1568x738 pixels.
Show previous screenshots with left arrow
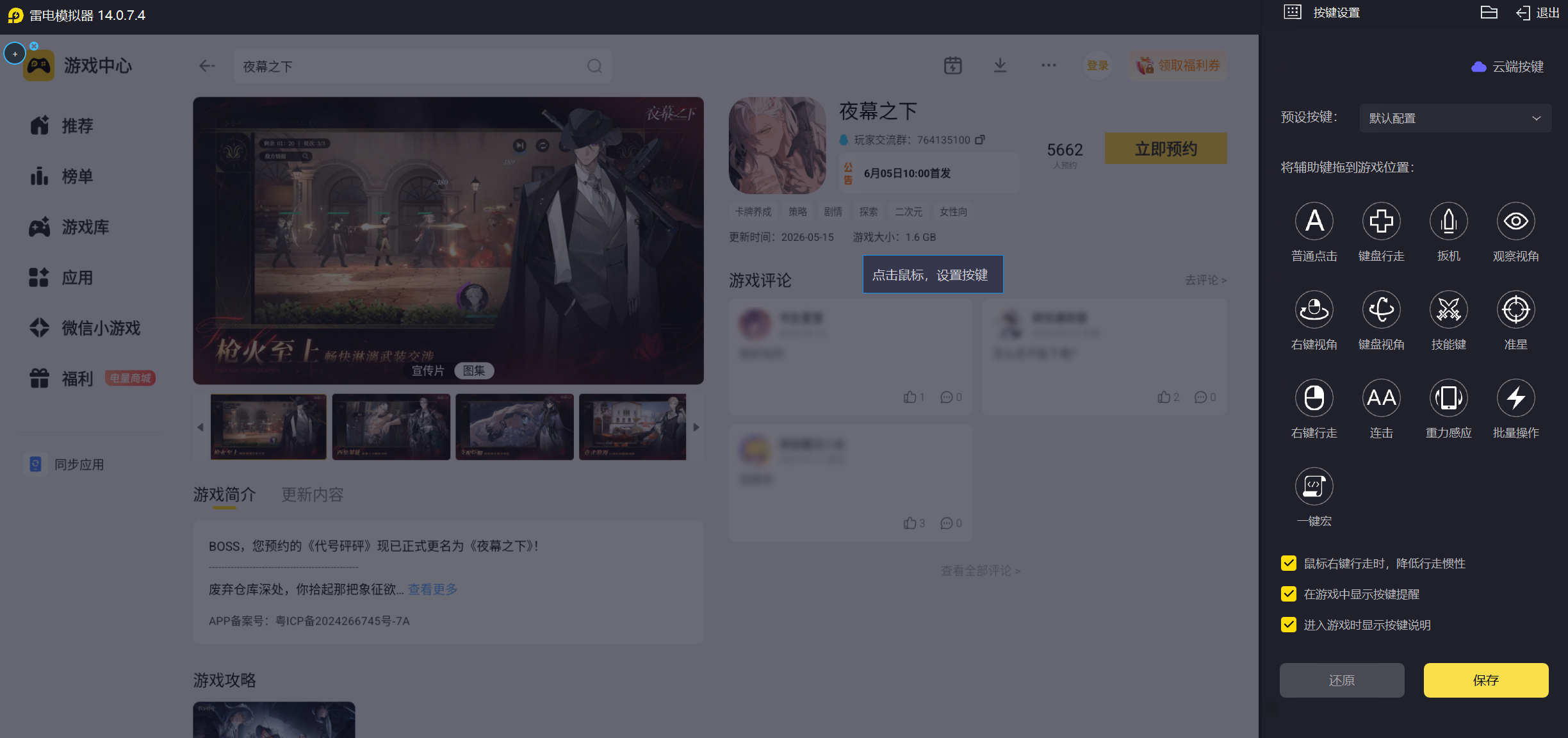(x=200, y=427)
